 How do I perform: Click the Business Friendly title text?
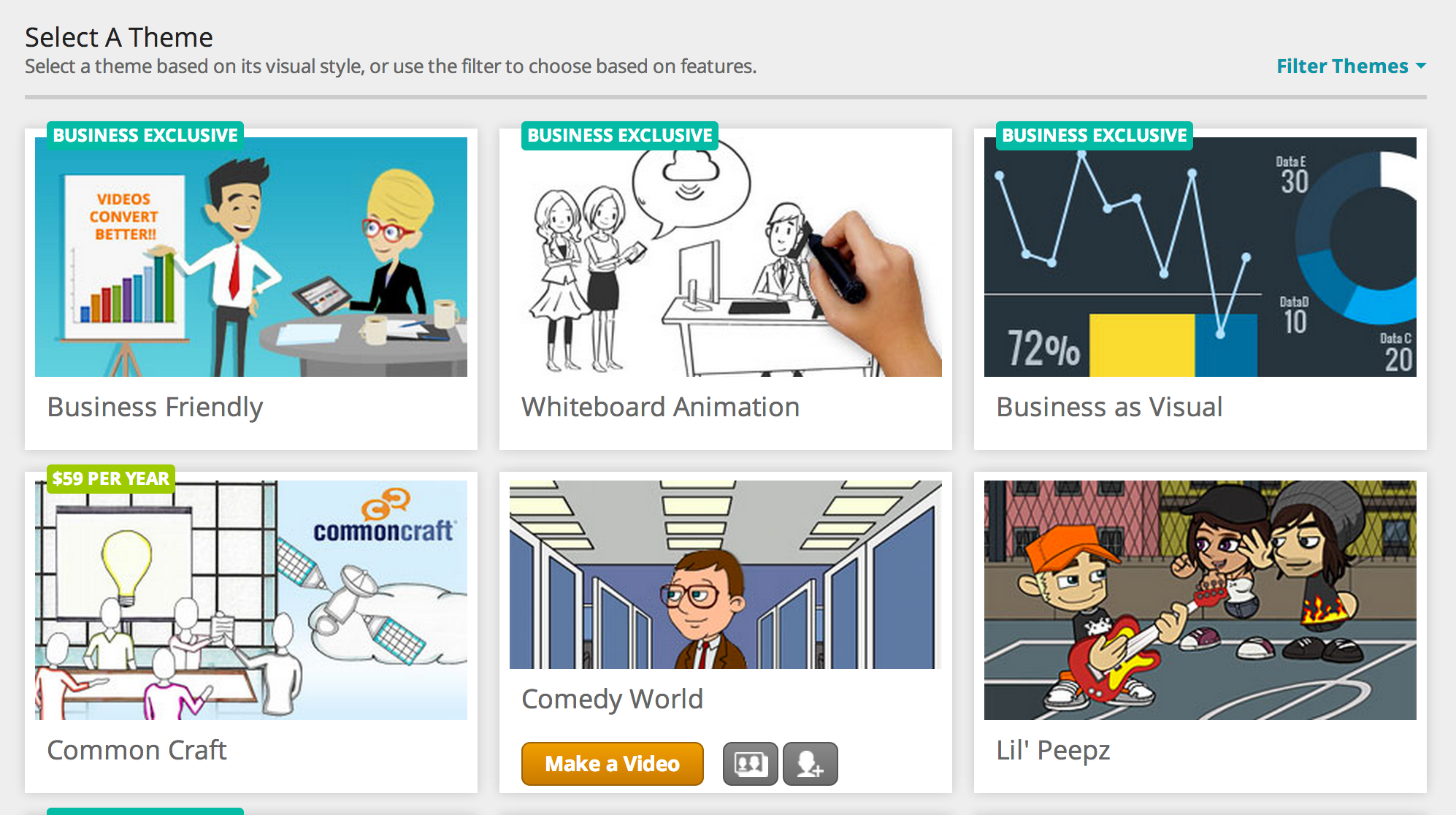pyautogui.click(x=155, y=407)
